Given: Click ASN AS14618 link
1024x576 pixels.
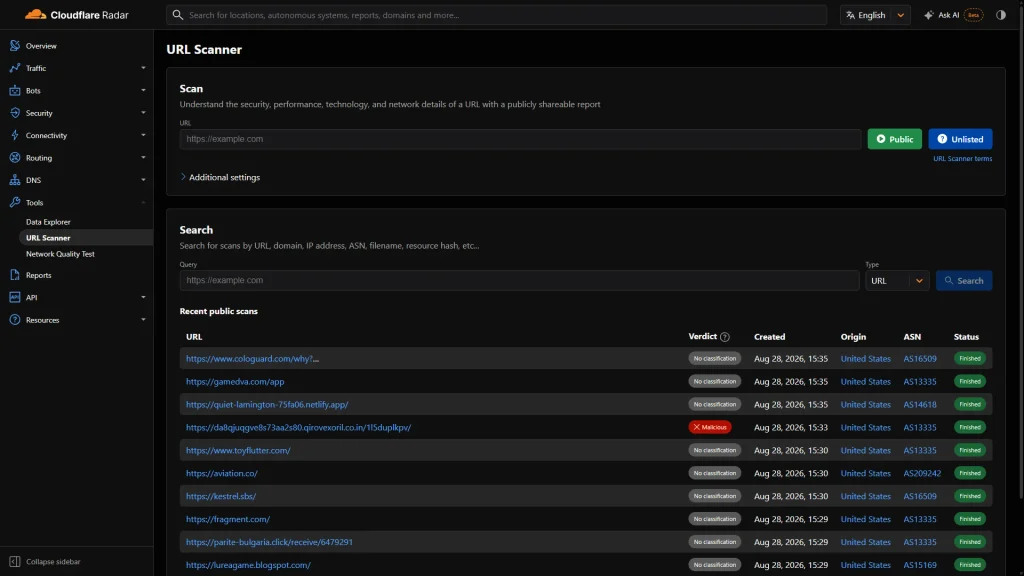Looking at the screenshot, I should [920, 404].
